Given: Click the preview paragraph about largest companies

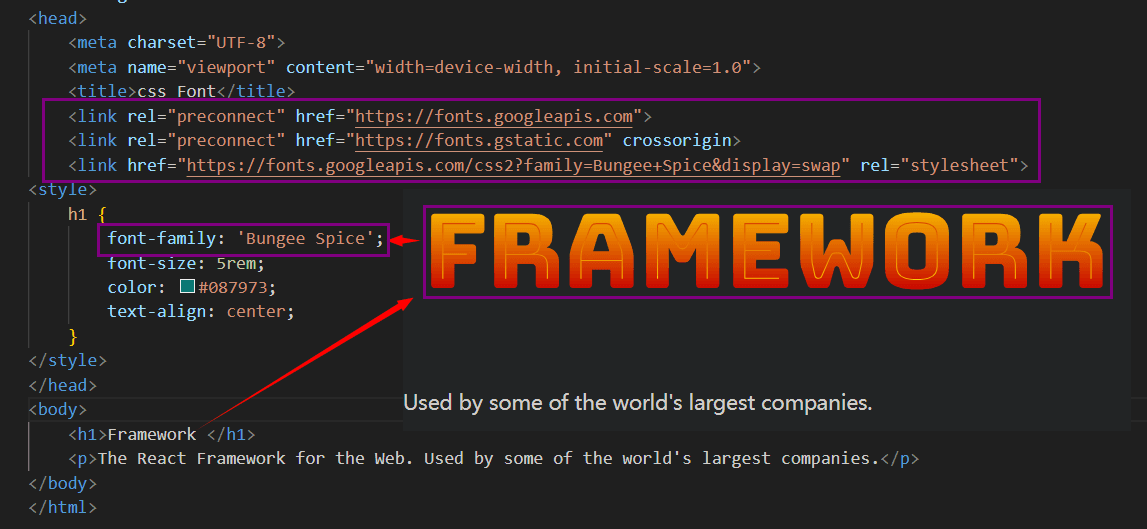Looking at the screenshot, I should [x=637, y=403].
